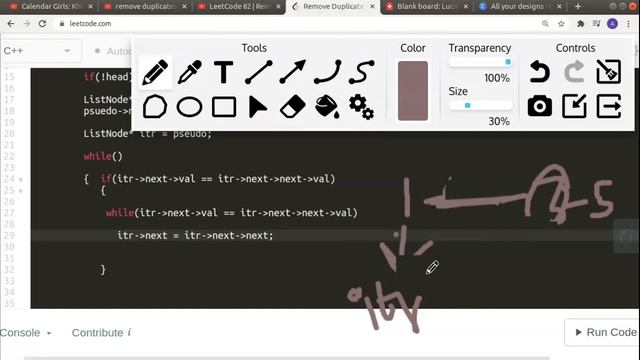The width and height of the screenshot is (640, 360).
Task: Switch to the LeetCode 82 YouTube tab
Action: pos(238,7)
